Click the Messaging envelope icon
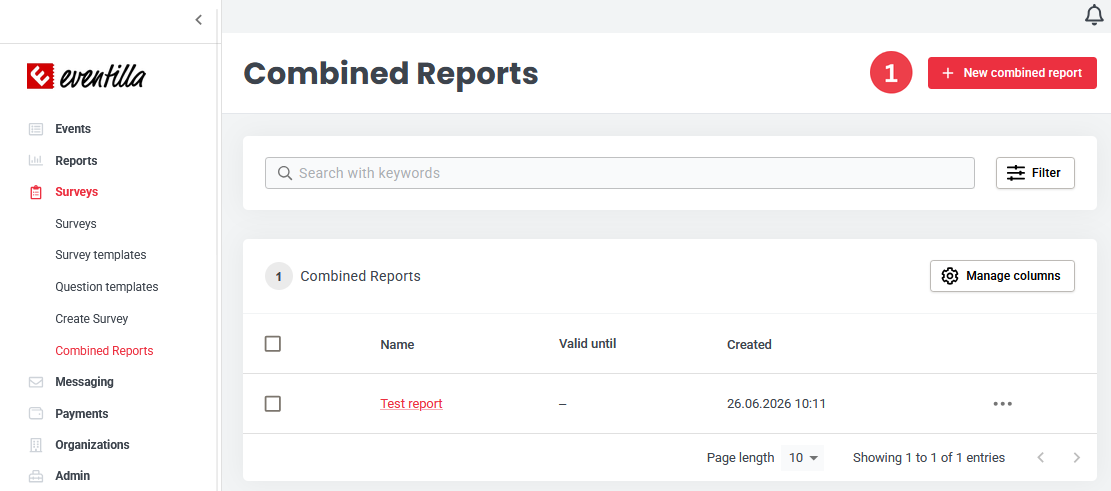1111x491 pixels. 35,382
